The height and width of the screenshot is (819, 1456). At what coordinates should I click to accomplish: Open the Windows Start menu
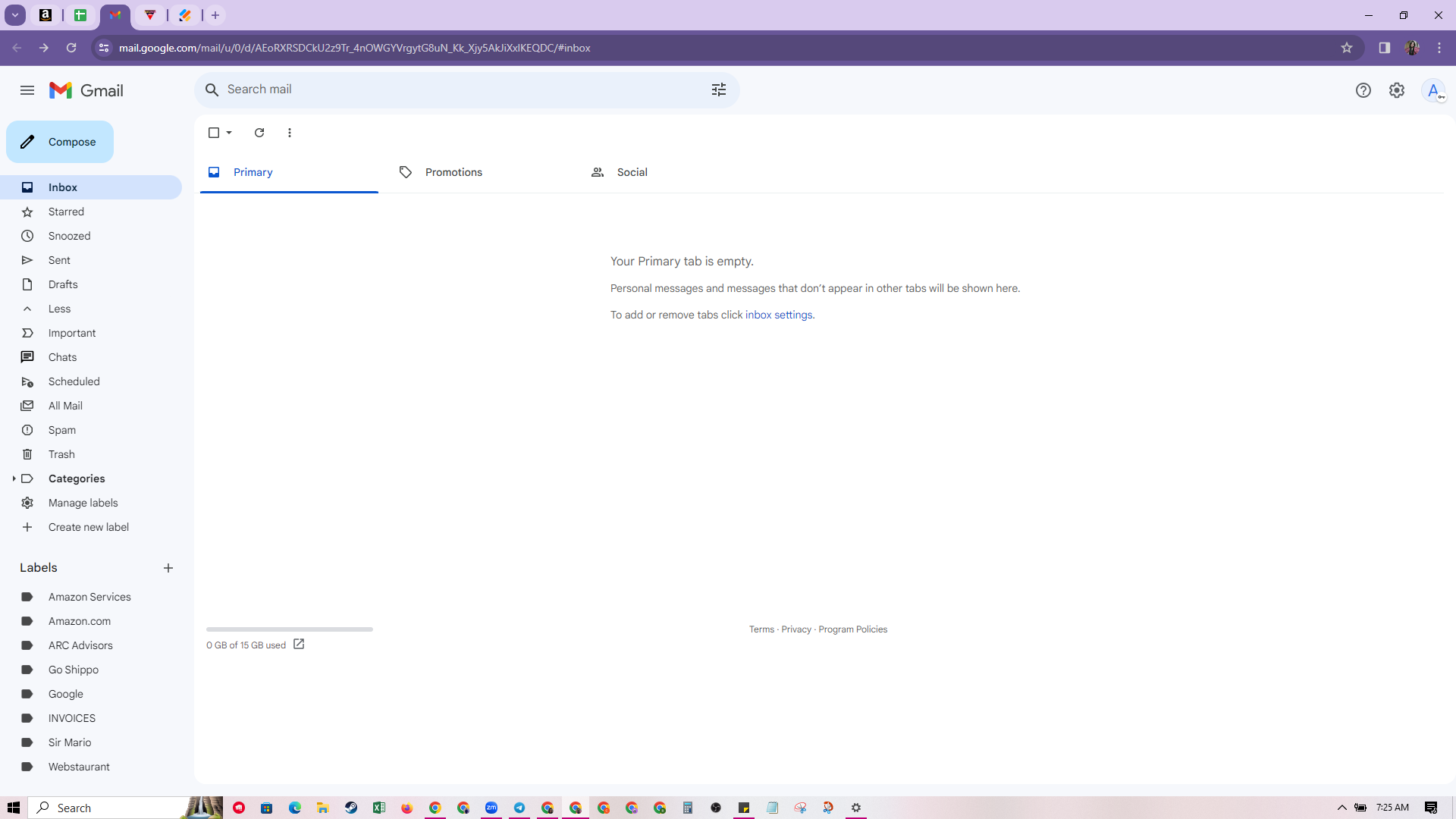[x=14, y=808]
